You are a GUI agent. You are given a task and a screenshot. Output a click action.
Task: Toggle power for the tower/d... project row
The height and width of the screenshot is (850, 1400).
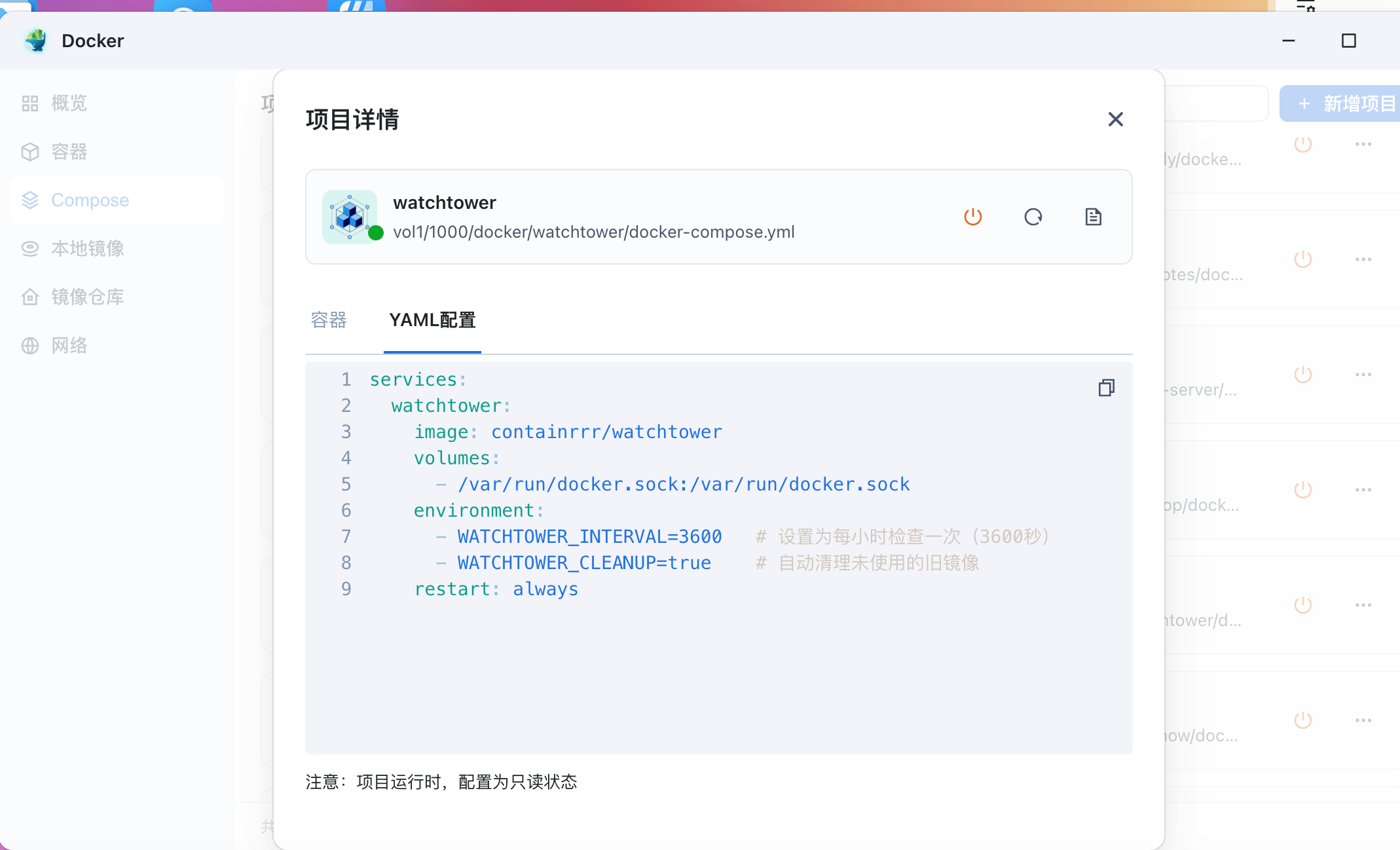[x=1303, y=605]
